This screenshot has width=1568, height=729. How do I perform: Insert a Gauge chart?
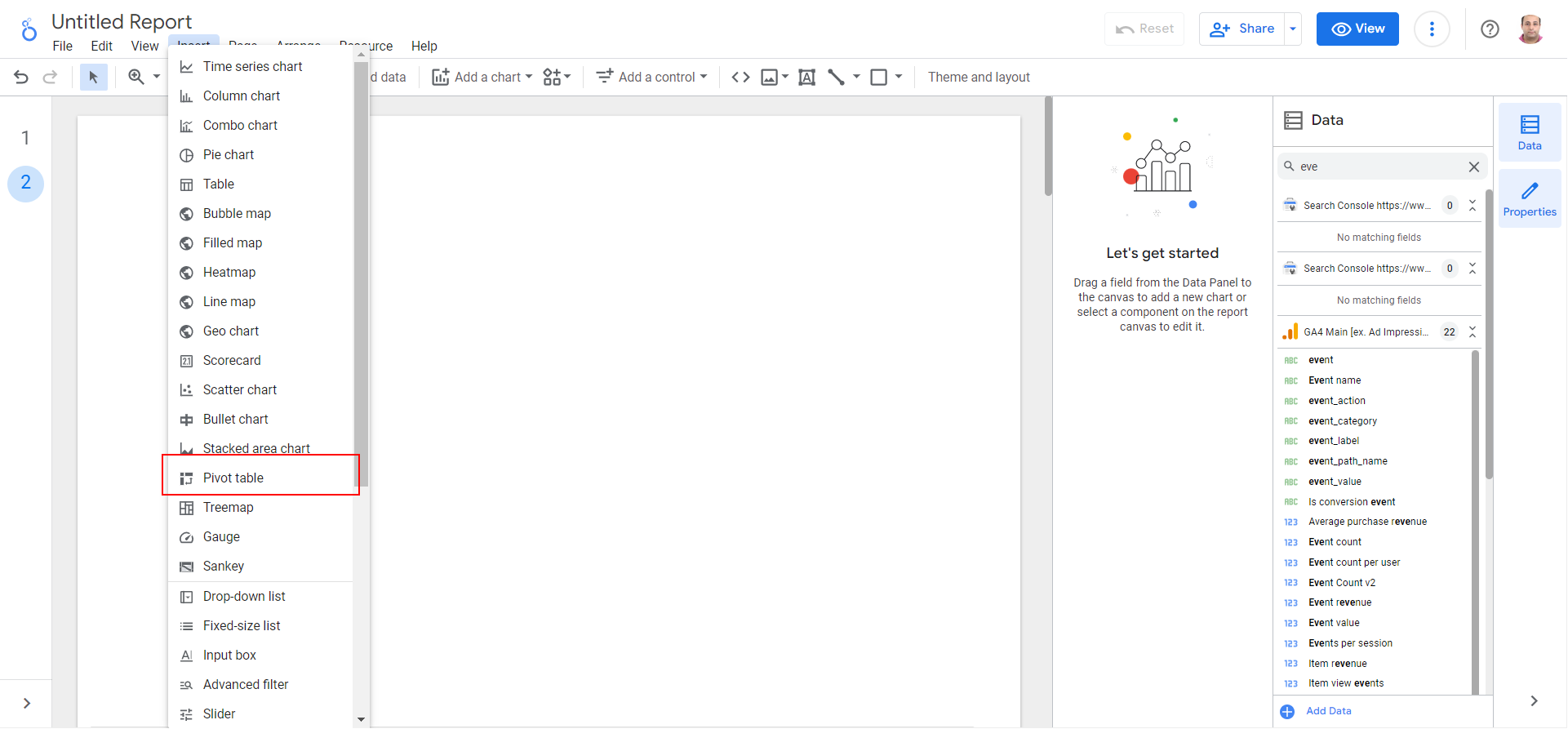pyautogui.click(x=261, y=536)
